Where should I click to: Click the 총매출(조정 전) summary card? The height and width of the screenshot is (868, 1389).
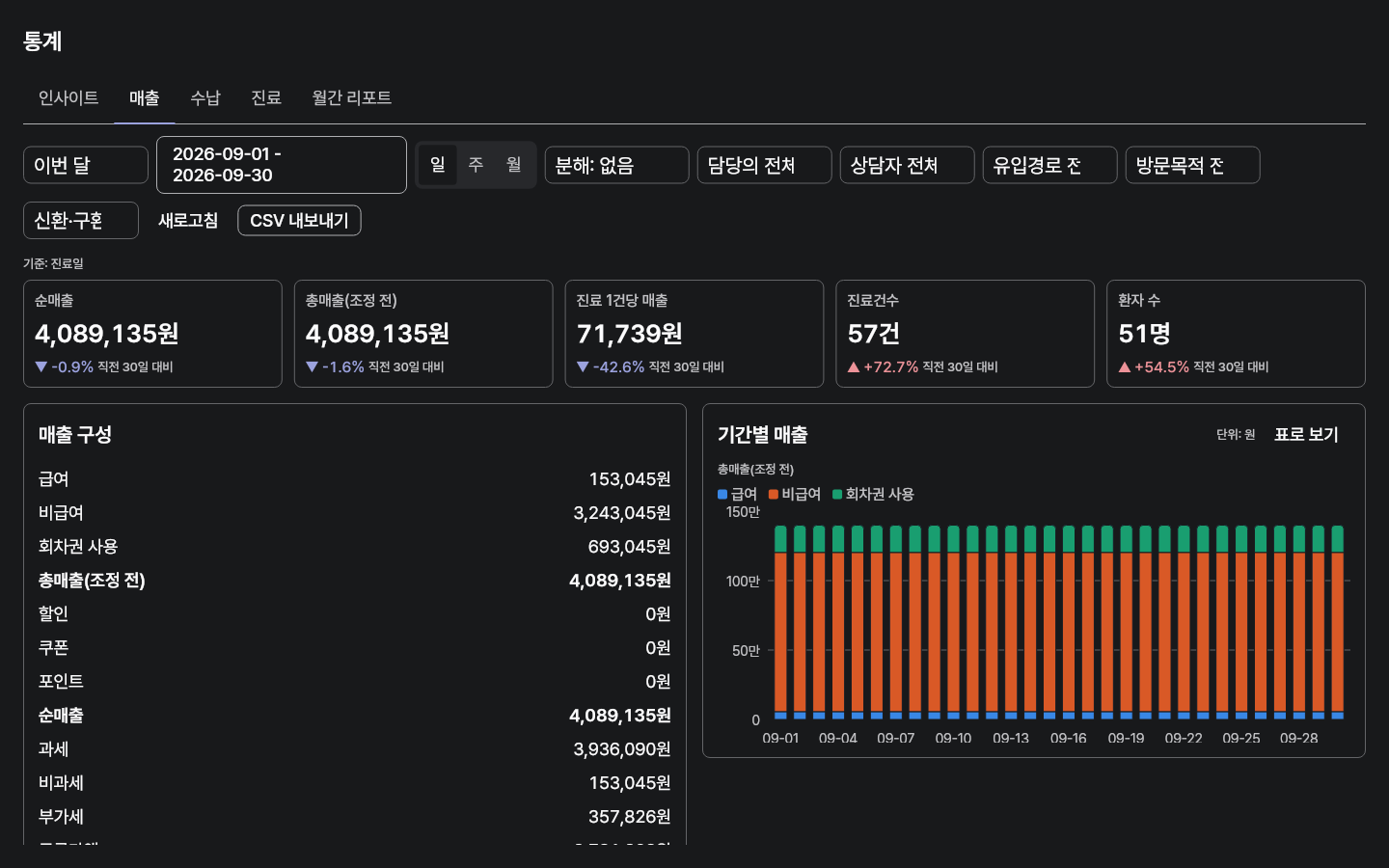click(423, 334)
